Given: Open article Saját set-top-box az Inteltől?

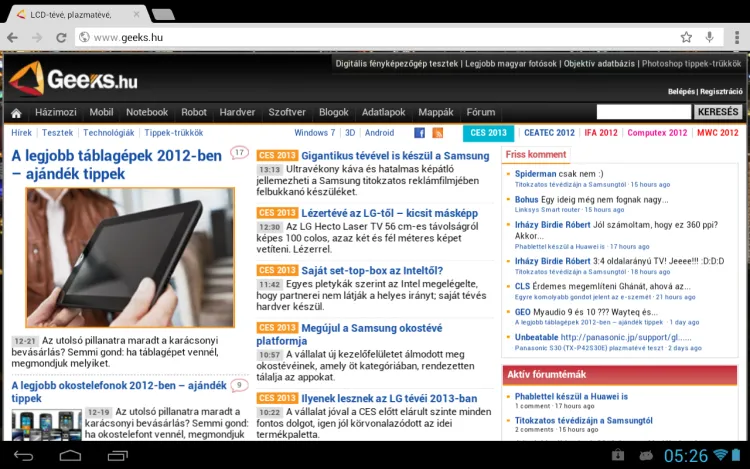Looking at the screenshot, I should (x=372, y=271).
